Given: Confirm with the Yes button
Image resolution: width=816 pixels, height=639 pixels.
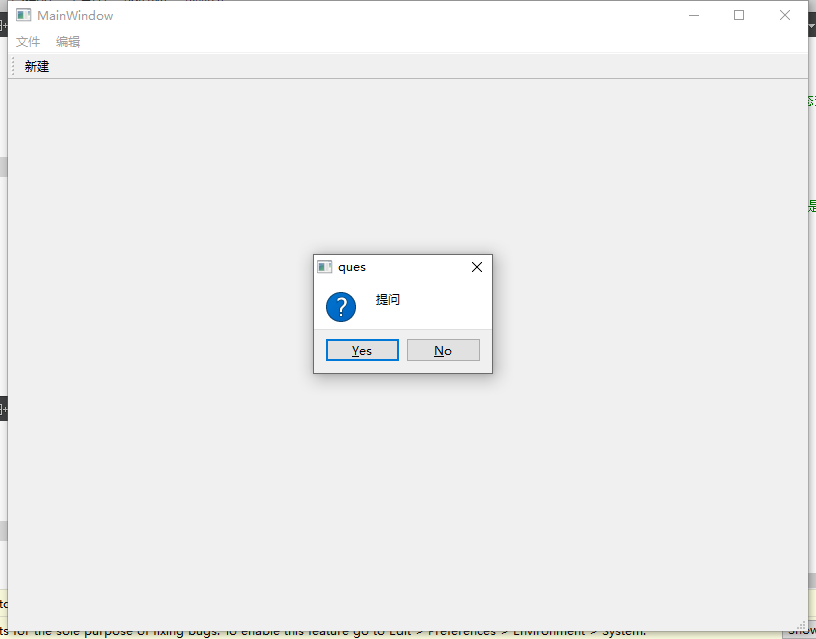Looking at the screenshot, I should click(x=362, y=350).
